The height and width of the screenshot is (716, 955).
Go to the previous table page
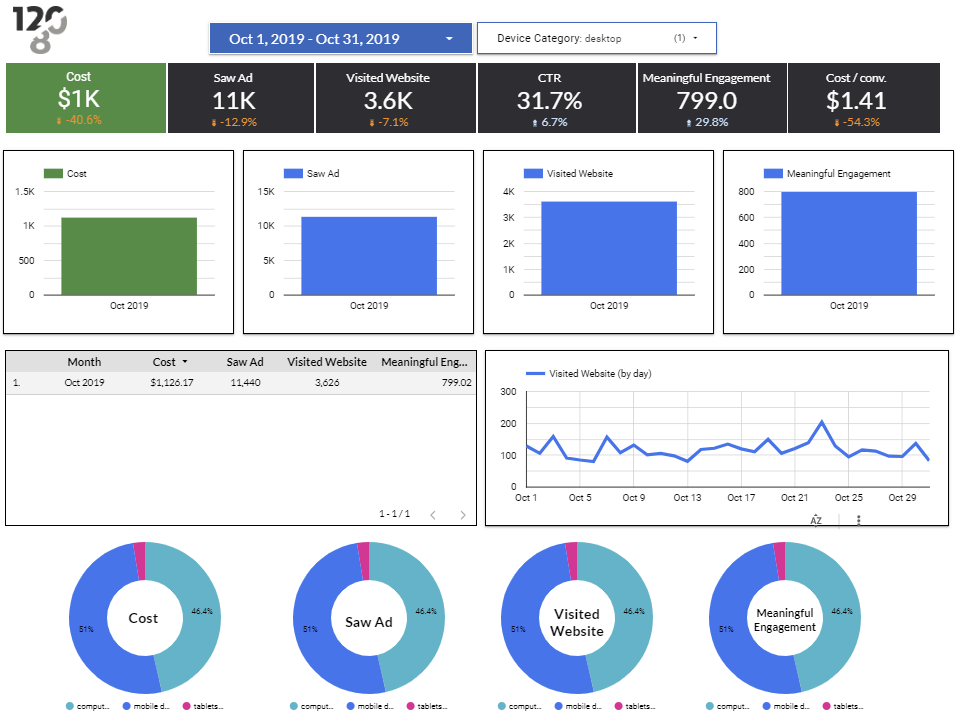pos(433,515)
